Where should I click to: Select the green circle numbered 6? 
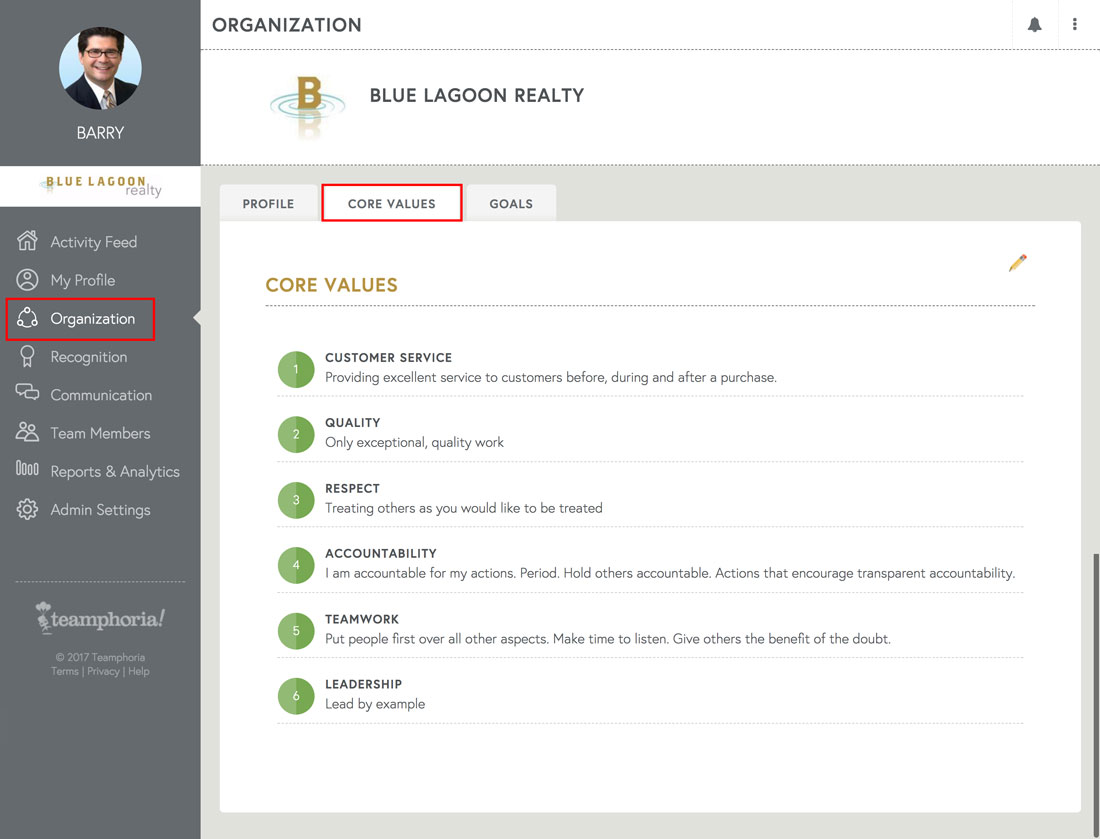[296, 696]
